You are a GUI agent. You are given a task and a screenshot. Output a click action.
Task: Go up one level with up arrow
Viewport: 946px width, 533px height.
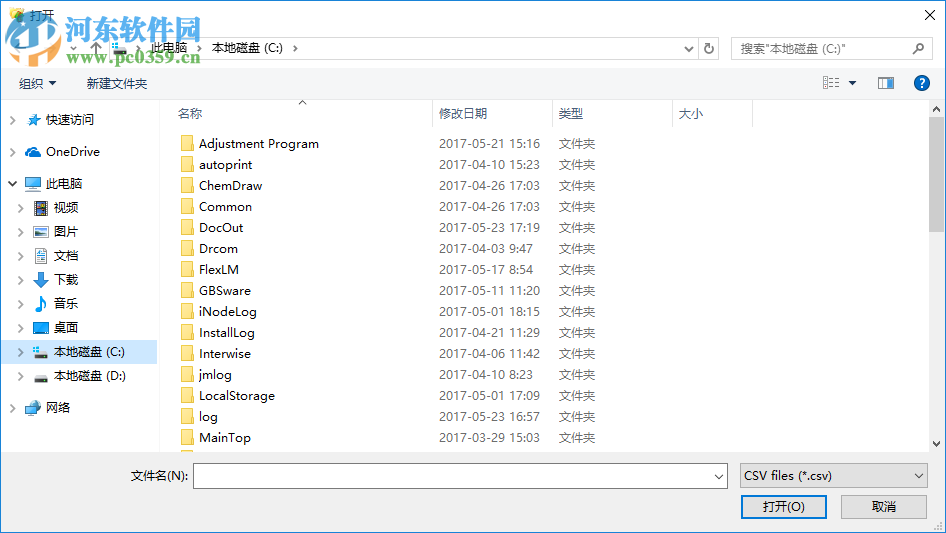tap(96, 48)
